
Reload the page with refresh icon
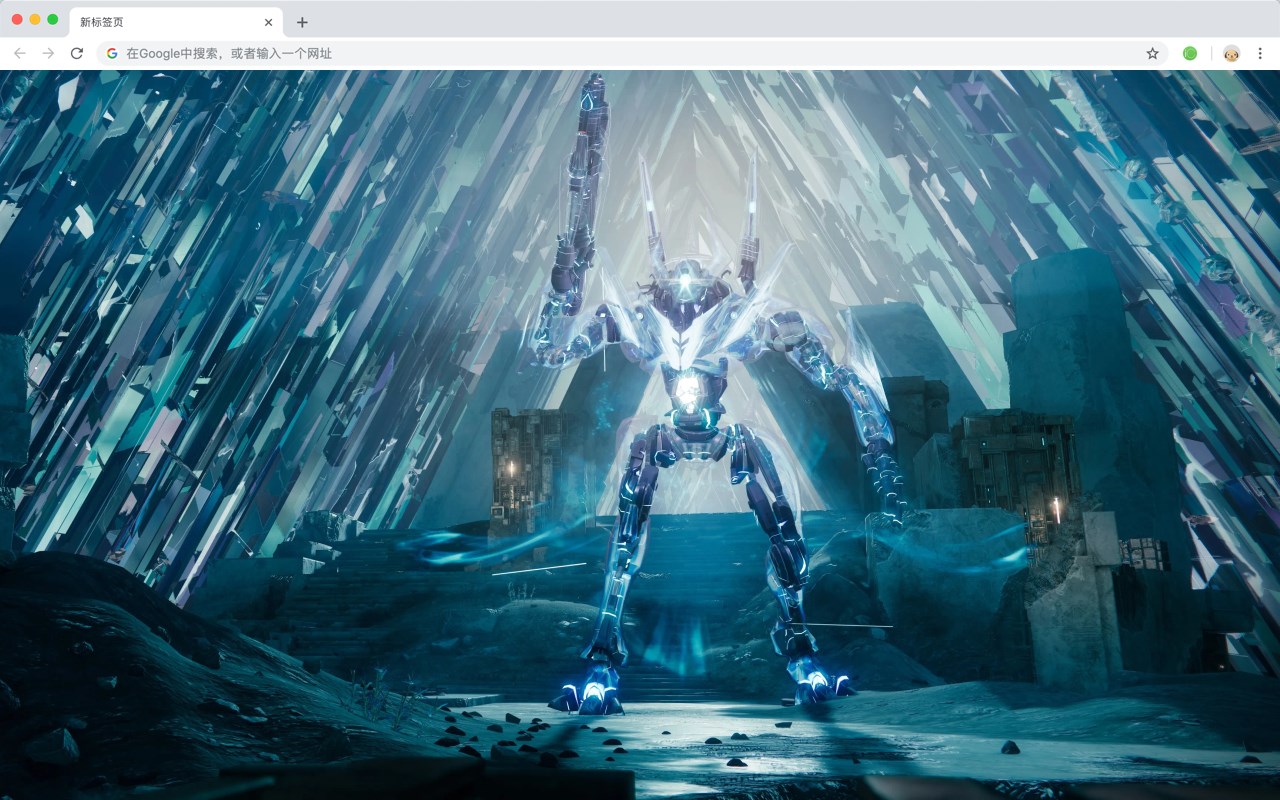(x=77, y=53)
